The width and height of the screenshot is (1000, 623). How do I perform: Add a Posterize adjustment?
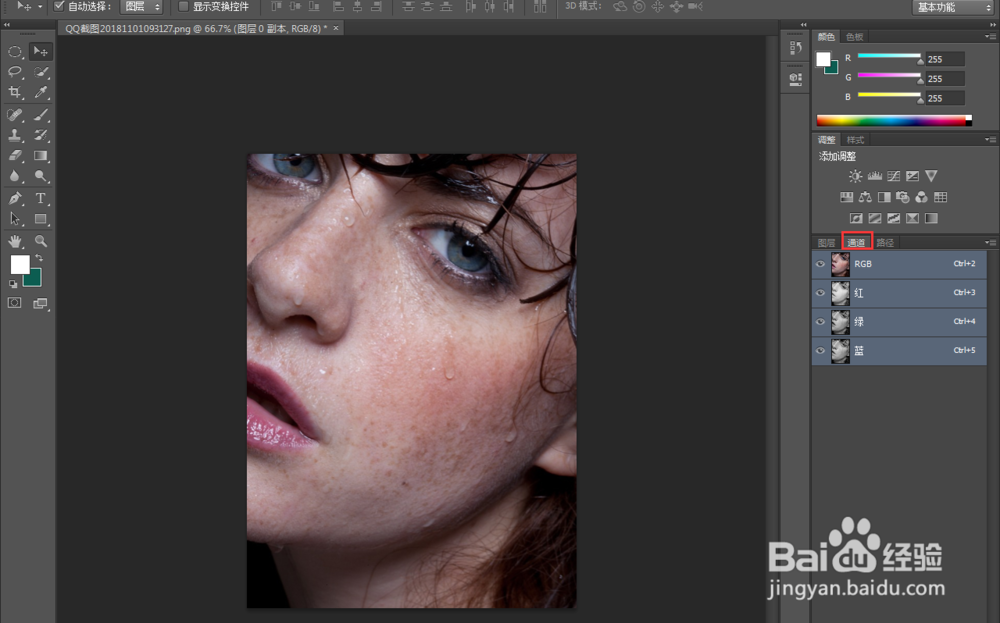875,218
